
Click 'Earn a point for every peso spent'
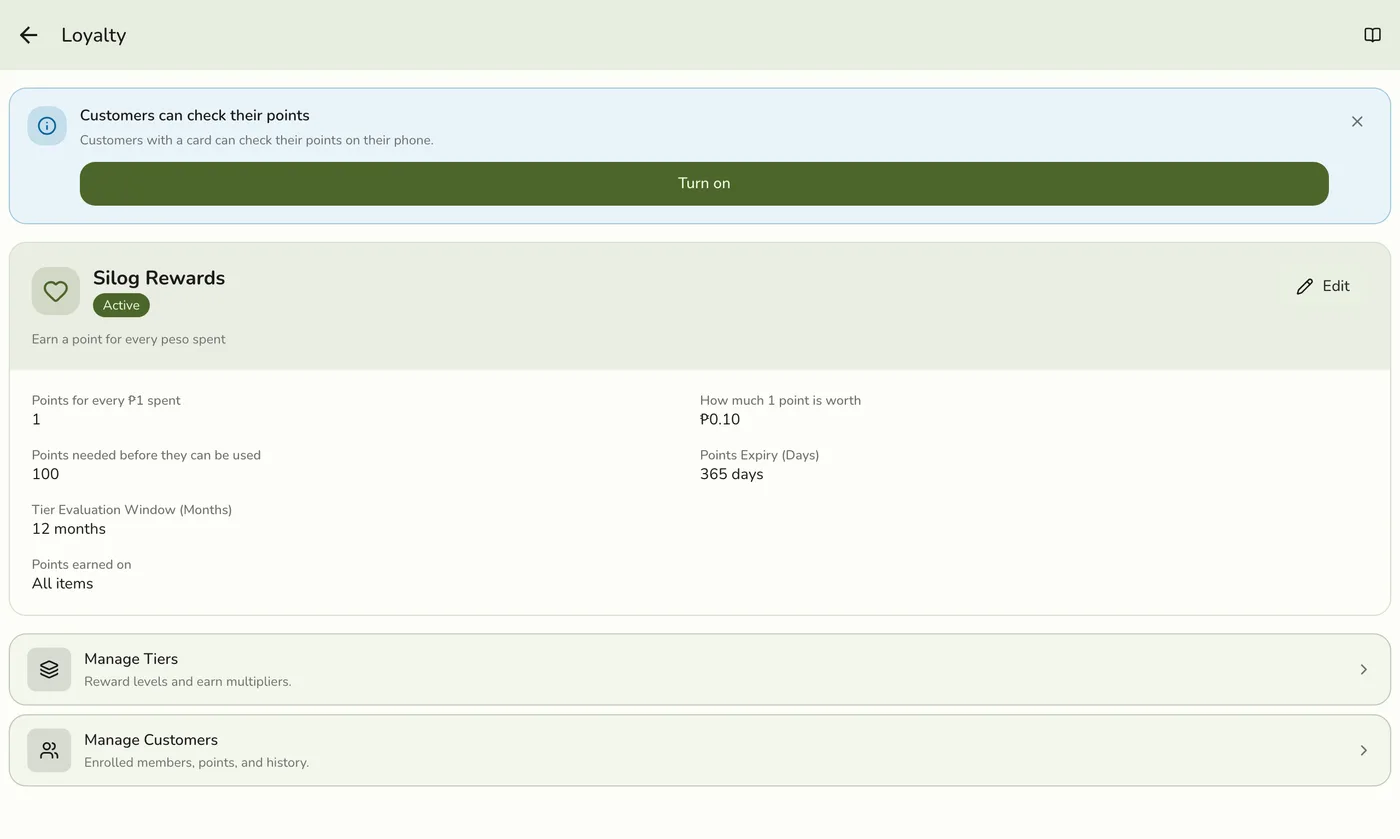[129, 339]
